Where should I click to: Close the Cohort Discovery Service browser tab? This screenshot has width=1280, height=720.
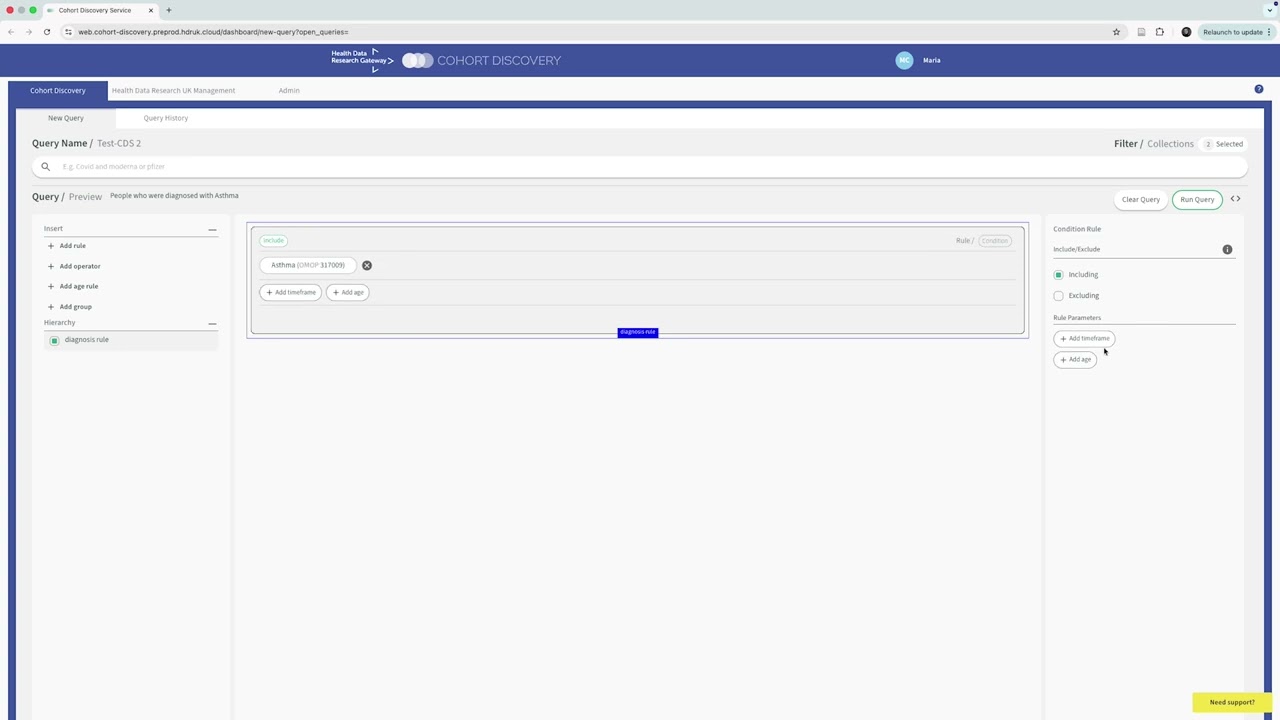151,10
